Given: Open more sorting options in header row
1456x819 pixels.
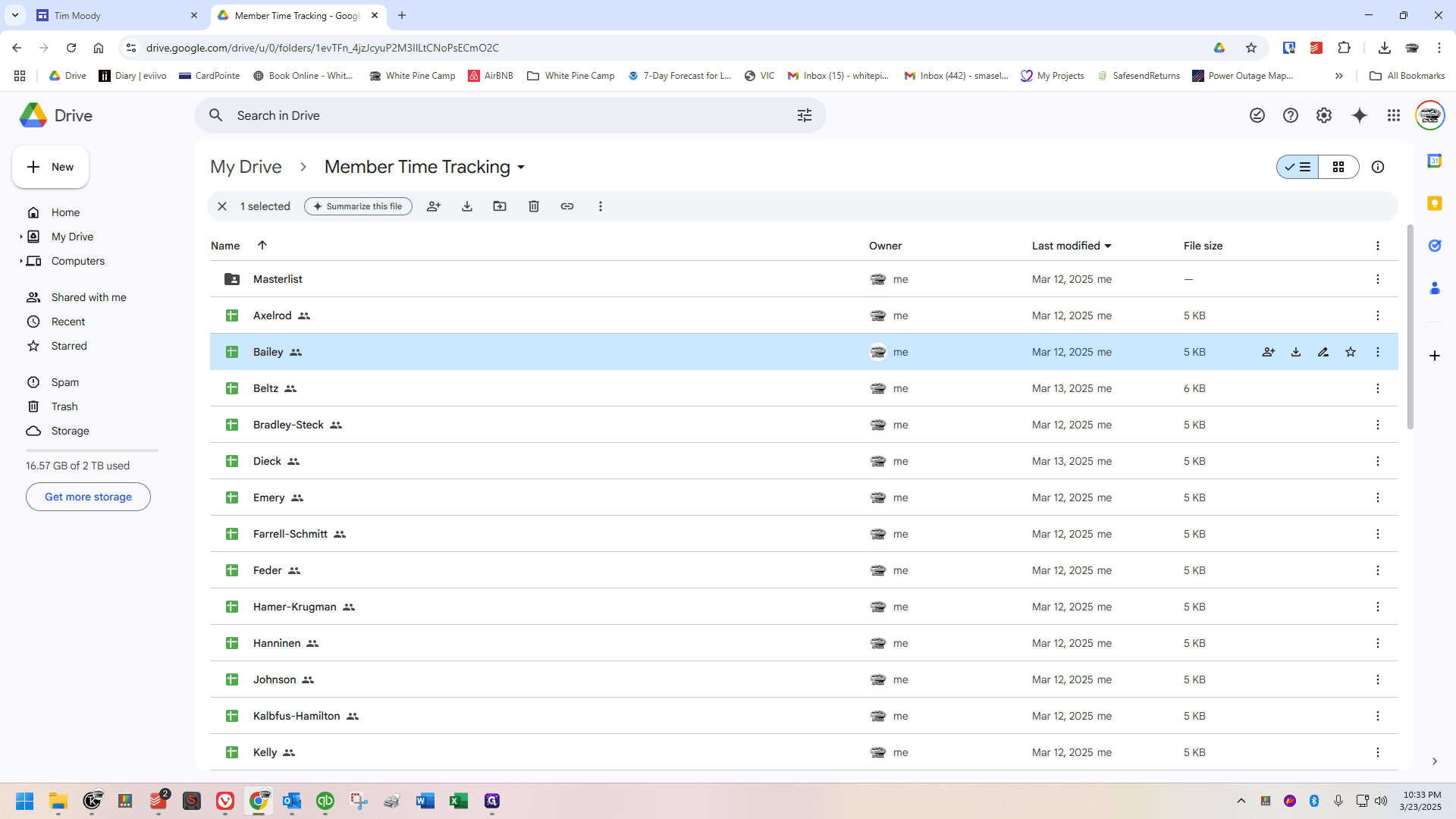Looking at the screenshot, I should [1378, 246].
